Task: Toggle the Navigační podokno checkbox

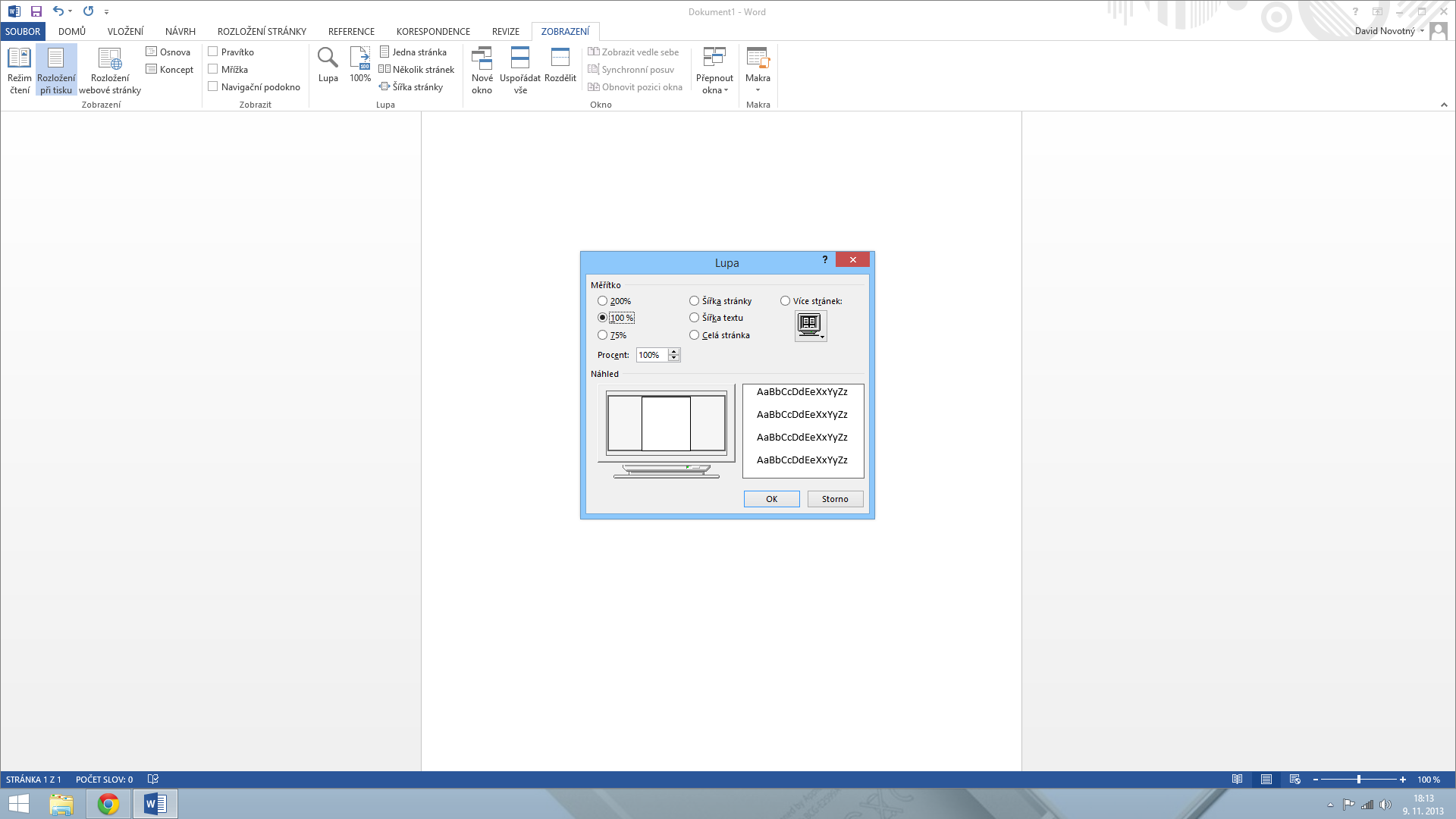Action: tap(213, 86)
